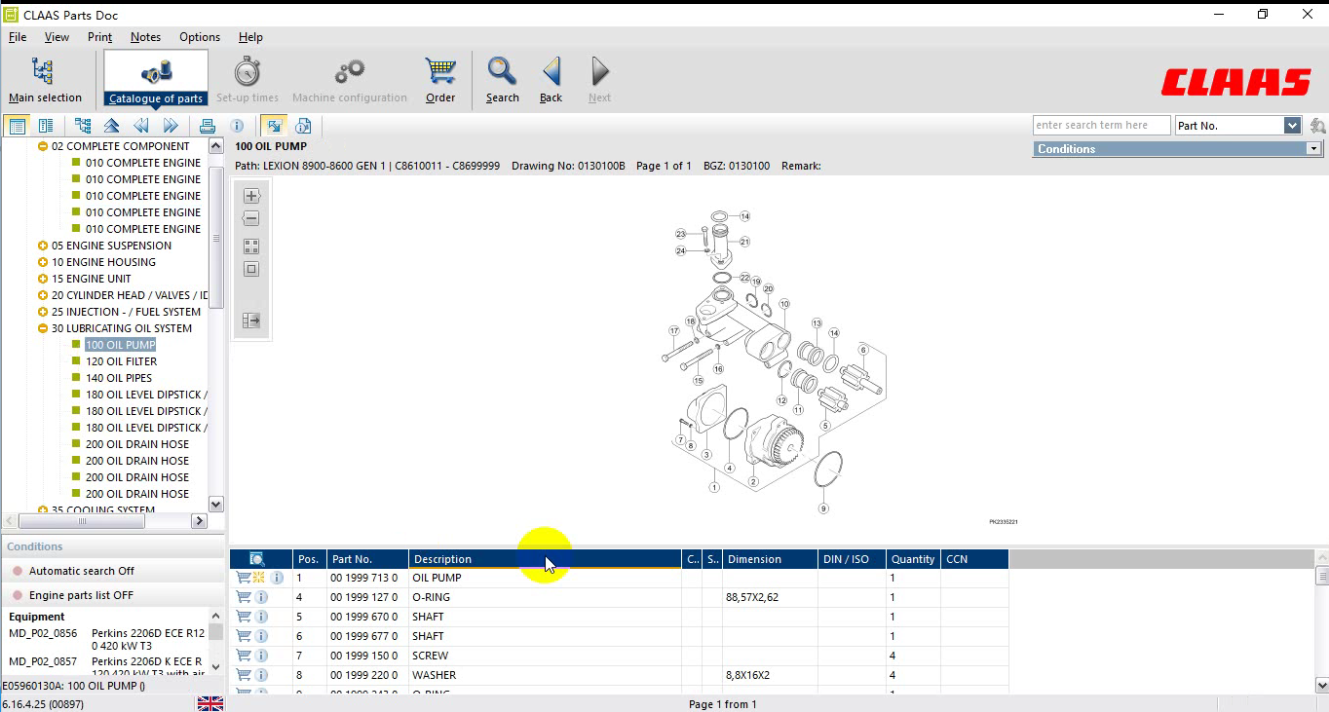Open the Main selection view
Screen dimensions: 1329x712
(x=45, y=80)
